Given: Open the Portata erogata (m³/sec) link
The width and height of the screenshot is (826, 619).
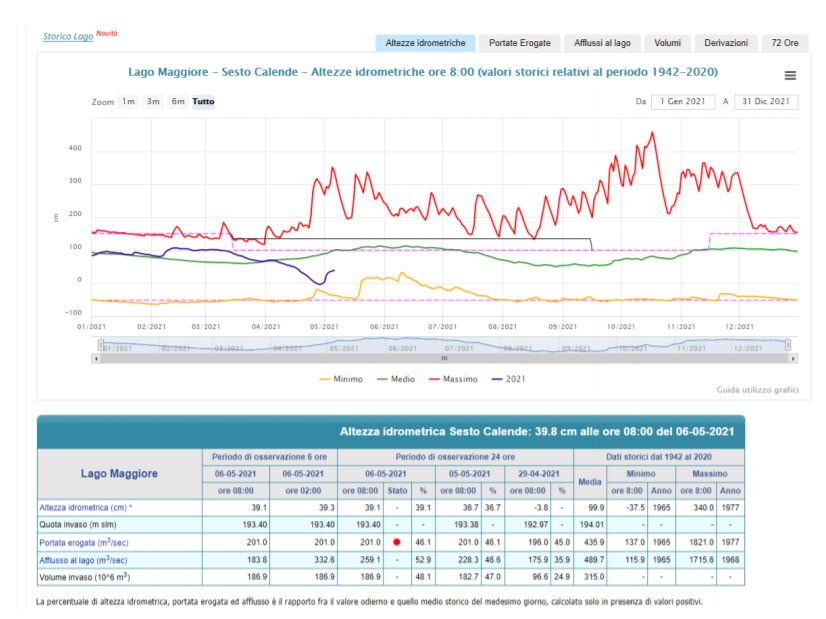Looking at the screenshot, I should click(84, 542).
